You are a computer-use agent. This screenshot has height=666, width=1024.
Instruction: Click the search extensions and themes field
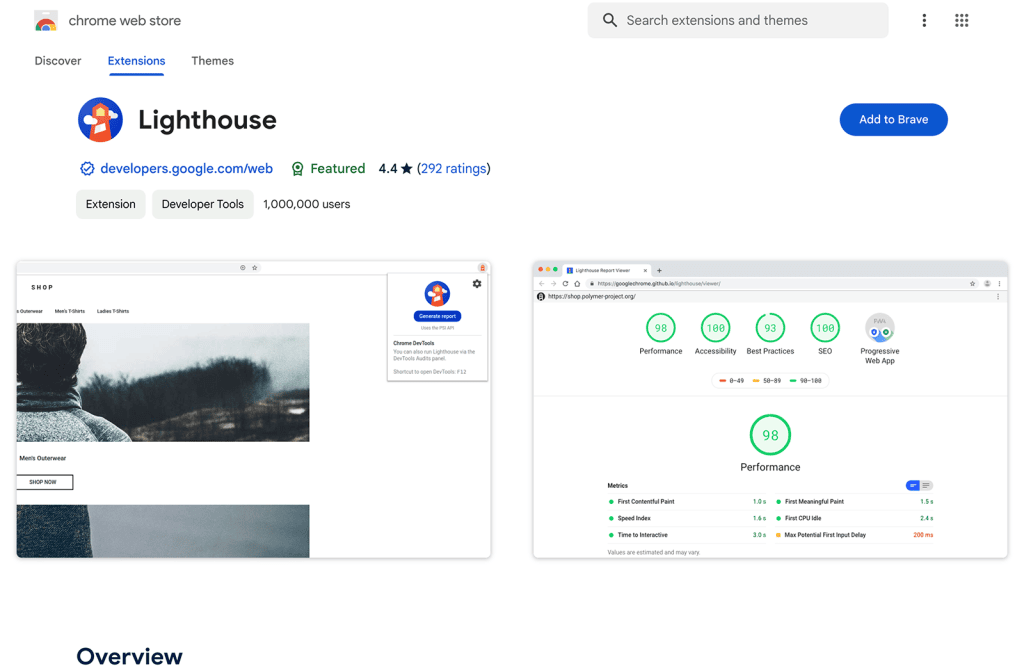[738, 20]
